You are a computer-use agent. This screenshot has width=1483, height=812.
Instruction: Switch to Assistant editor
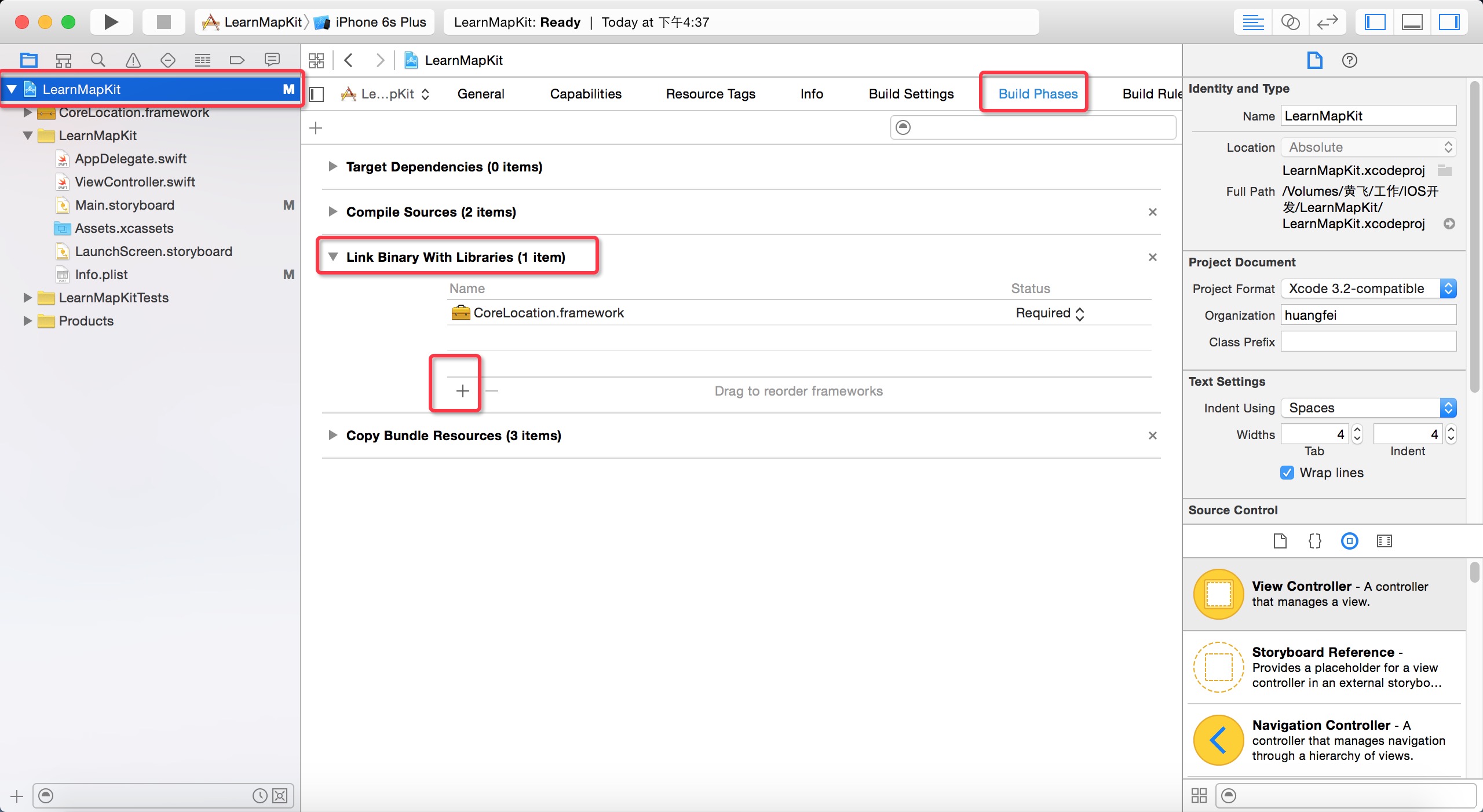1290,23
